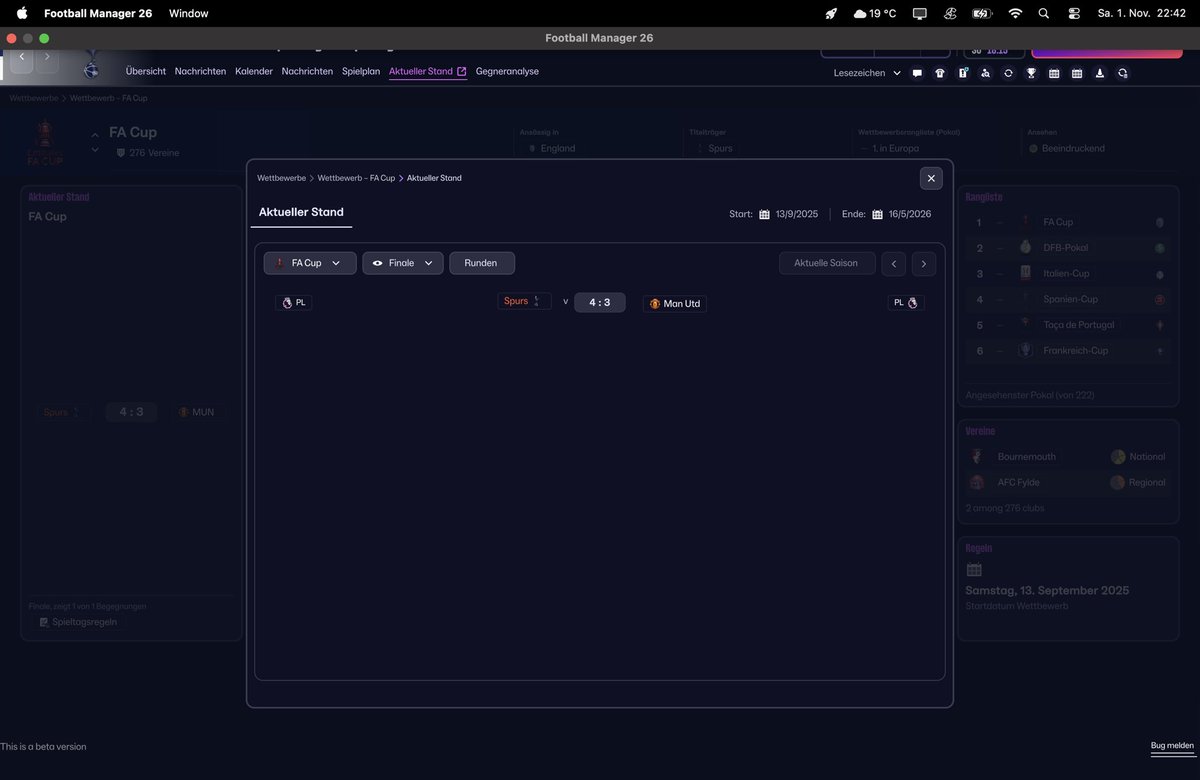Select Spurs team in the final
1200x780 pixels.
(x=524, y=301)
